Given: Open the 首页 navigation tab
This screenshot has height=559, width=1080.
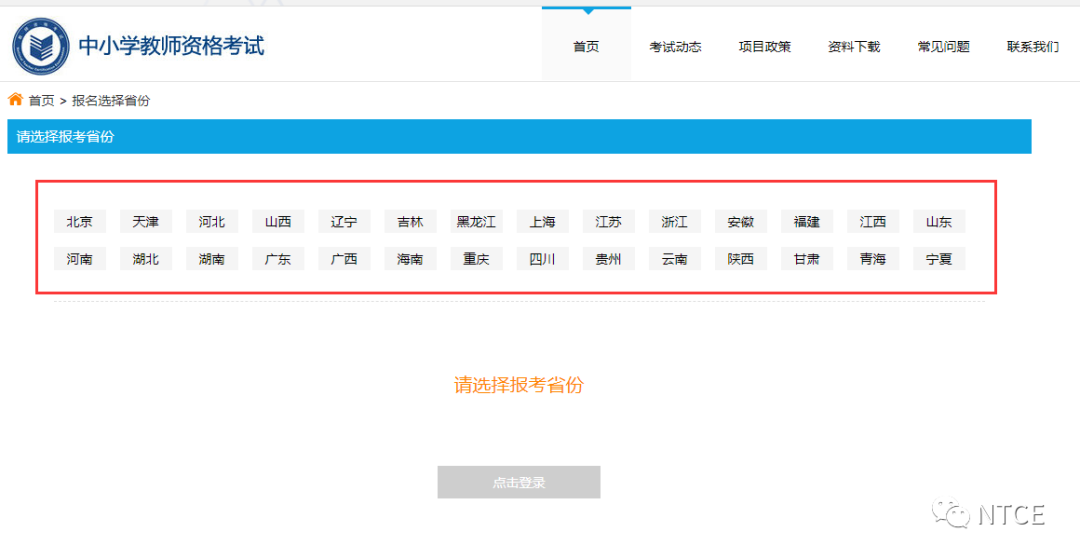Looking at the screenshot, I should tap(586, 47).
